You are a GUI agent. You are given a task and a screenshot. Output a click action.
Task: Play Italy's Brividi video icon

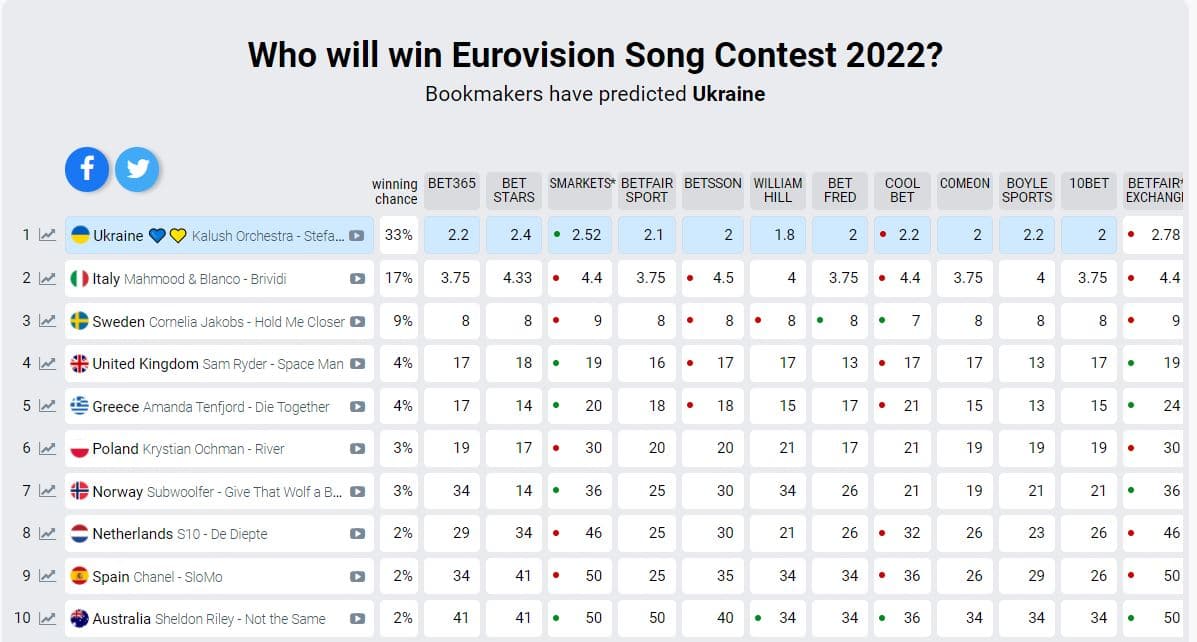click(x=357, y=279)
